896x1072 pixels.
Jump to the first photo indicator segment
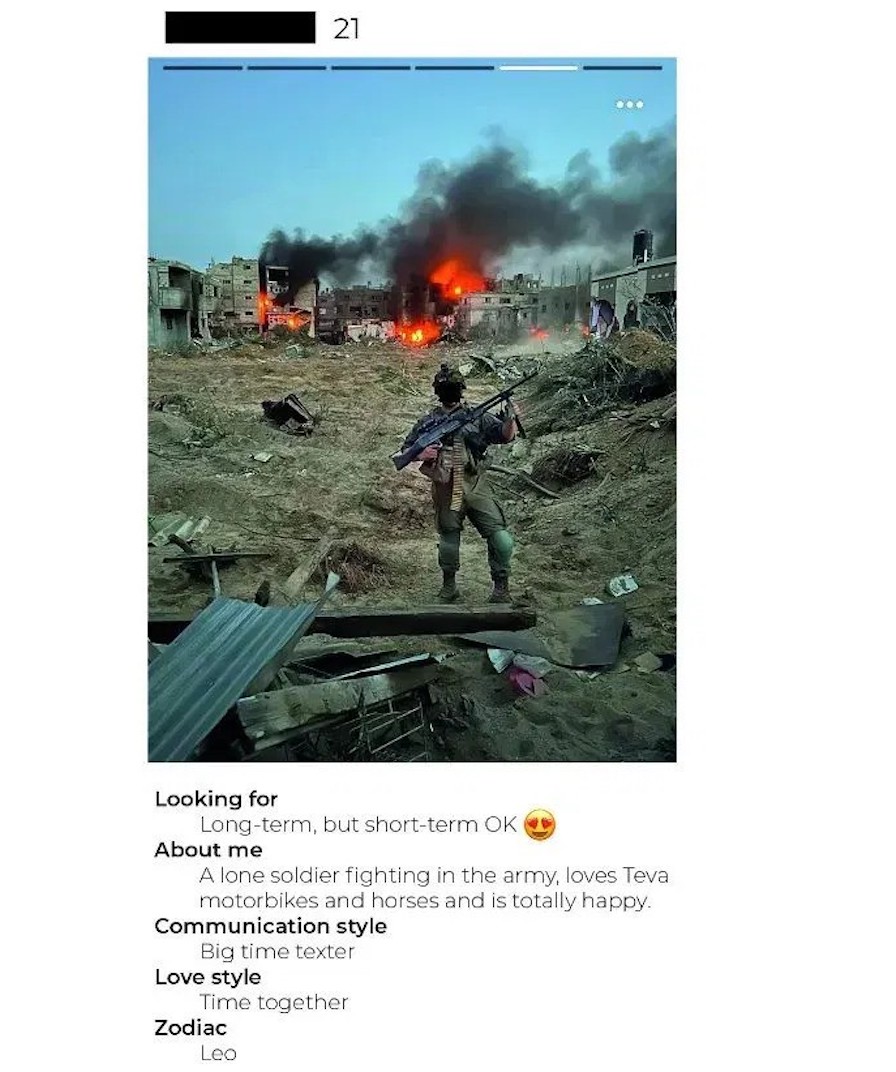click(202, 68)
